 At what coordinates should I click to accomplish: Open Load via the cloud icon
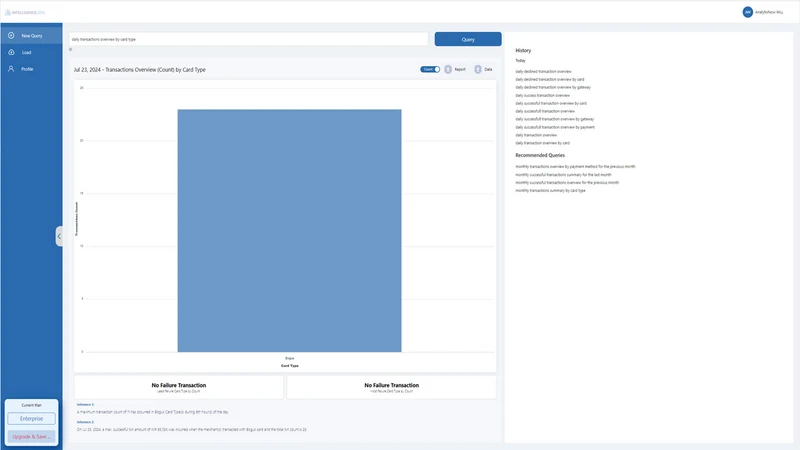[x=11, y=52]
